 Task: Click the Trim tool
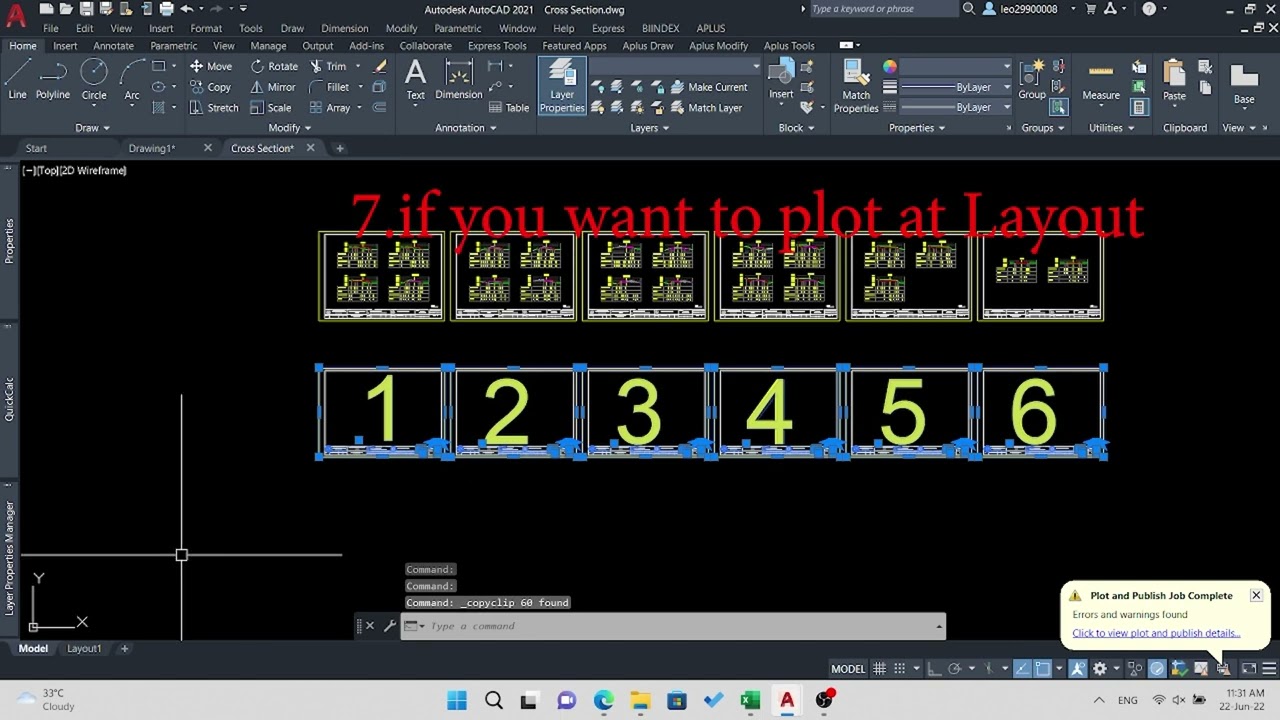coord(328,66)
